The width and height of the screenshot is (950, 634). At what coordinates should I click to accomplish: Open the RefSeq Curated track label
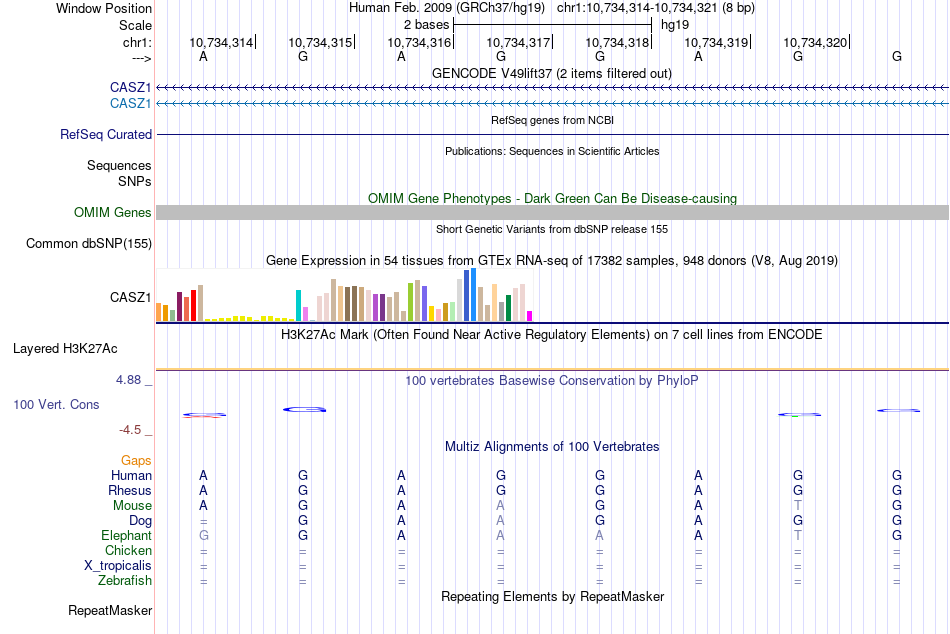point(105,135)
